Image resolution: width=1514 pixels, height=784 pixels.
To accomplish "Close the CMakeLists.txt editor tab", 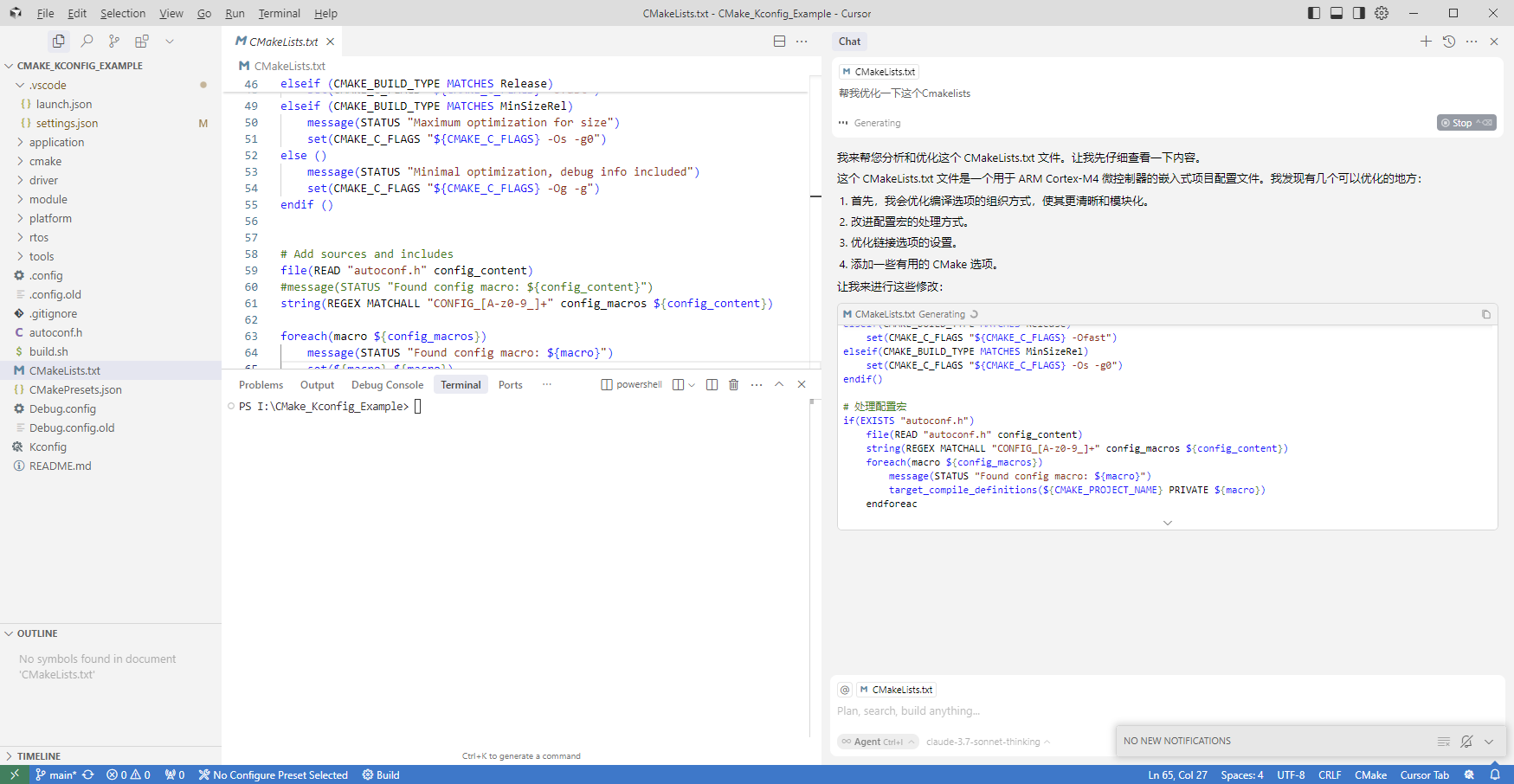I will pos(330,42).
